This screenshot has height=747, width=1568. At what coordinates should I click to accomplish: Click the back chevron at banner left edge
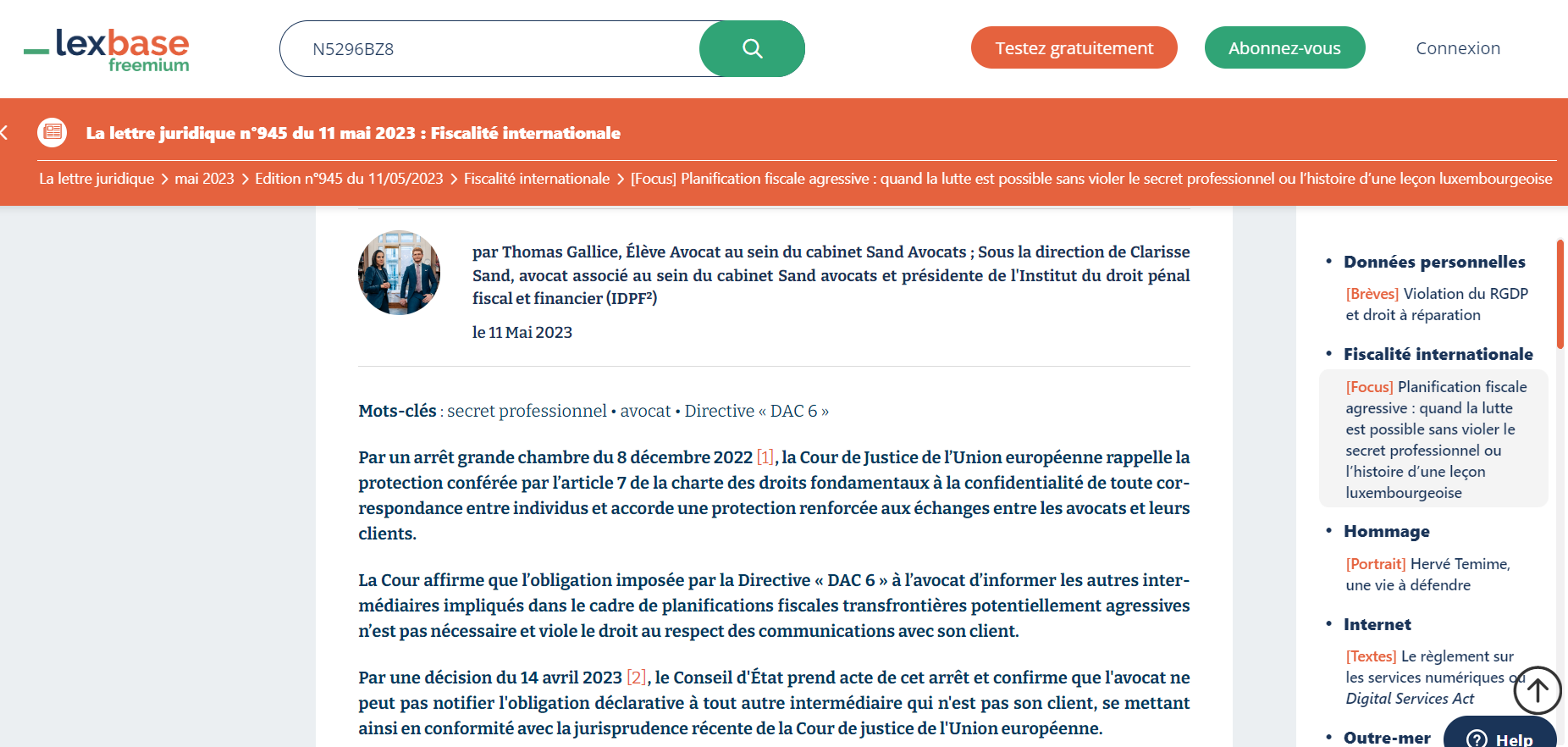pyautogui.click(x=5, y=132)
